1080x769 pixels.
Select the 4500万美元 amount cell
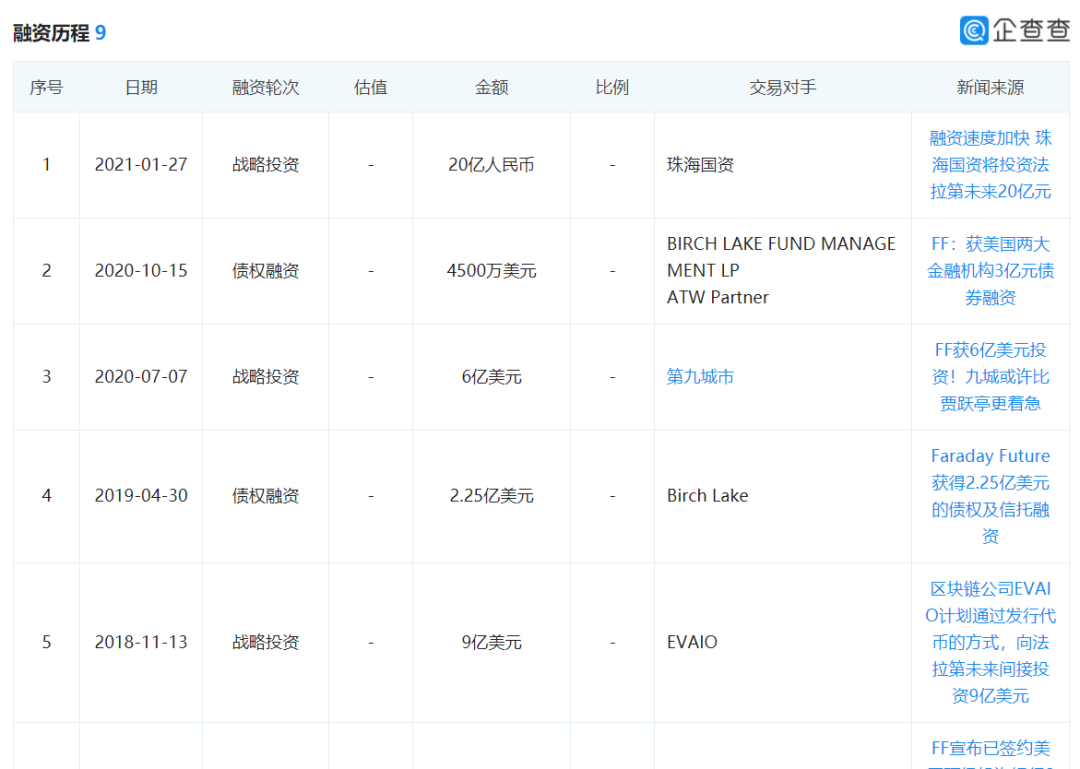coord(491,271)
